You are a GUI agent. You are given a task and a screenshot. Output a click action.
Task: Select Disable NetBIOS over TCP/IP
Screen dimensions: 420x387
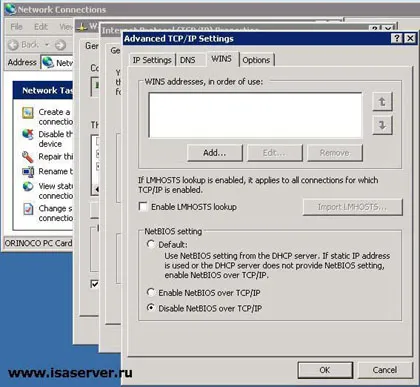click(151, 308)
